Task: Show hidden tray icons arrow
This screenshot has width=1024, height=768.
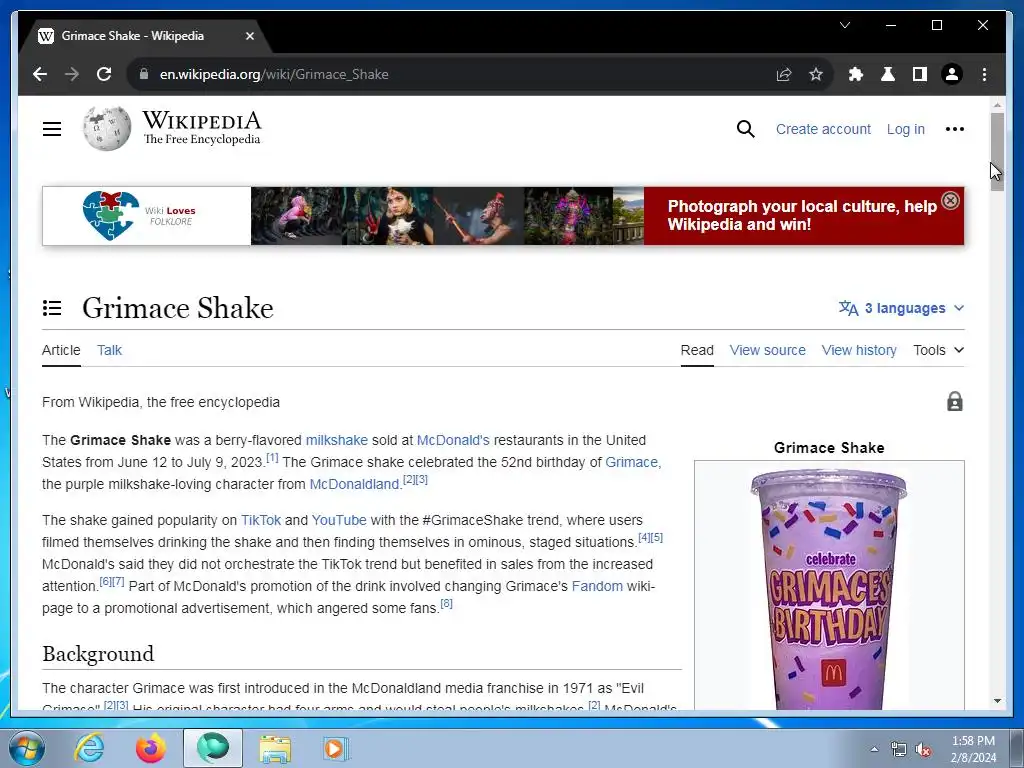Action: tap(874, 750)
